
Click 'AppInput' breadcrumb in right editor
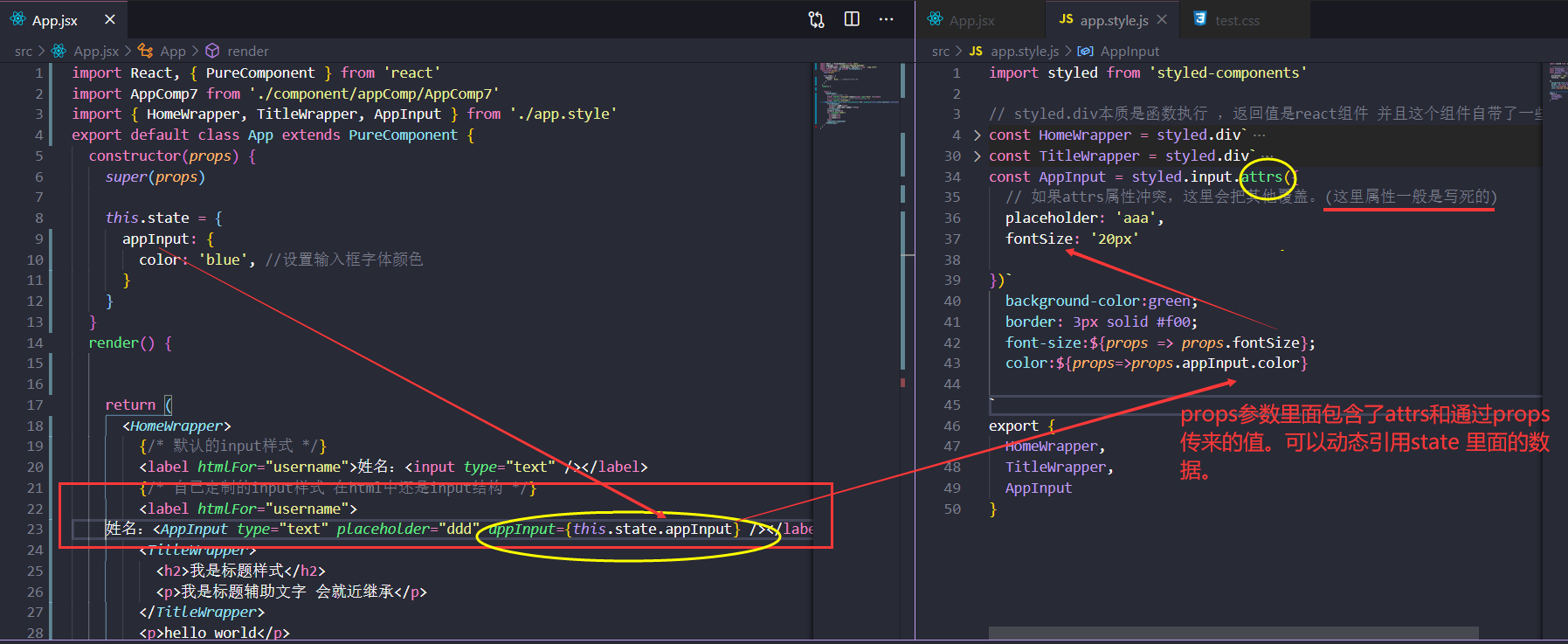coord(1129,52)
